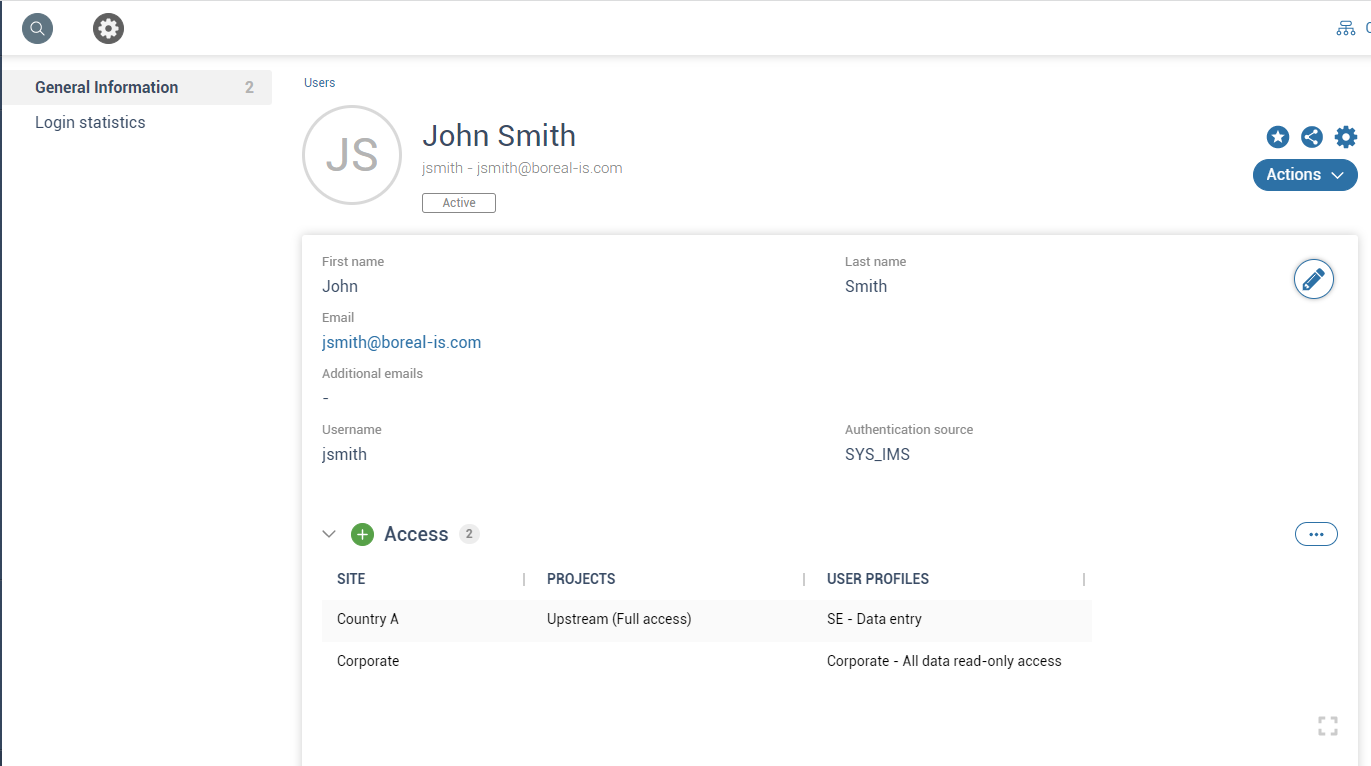Click the jsmith@boreal-is.com email link
Screen dimensions: 1371x766
401,343
